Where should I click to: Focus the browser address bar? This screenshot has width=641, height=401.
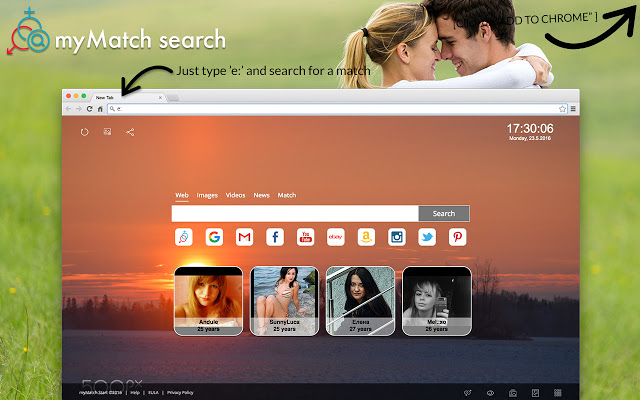(338, 109)
